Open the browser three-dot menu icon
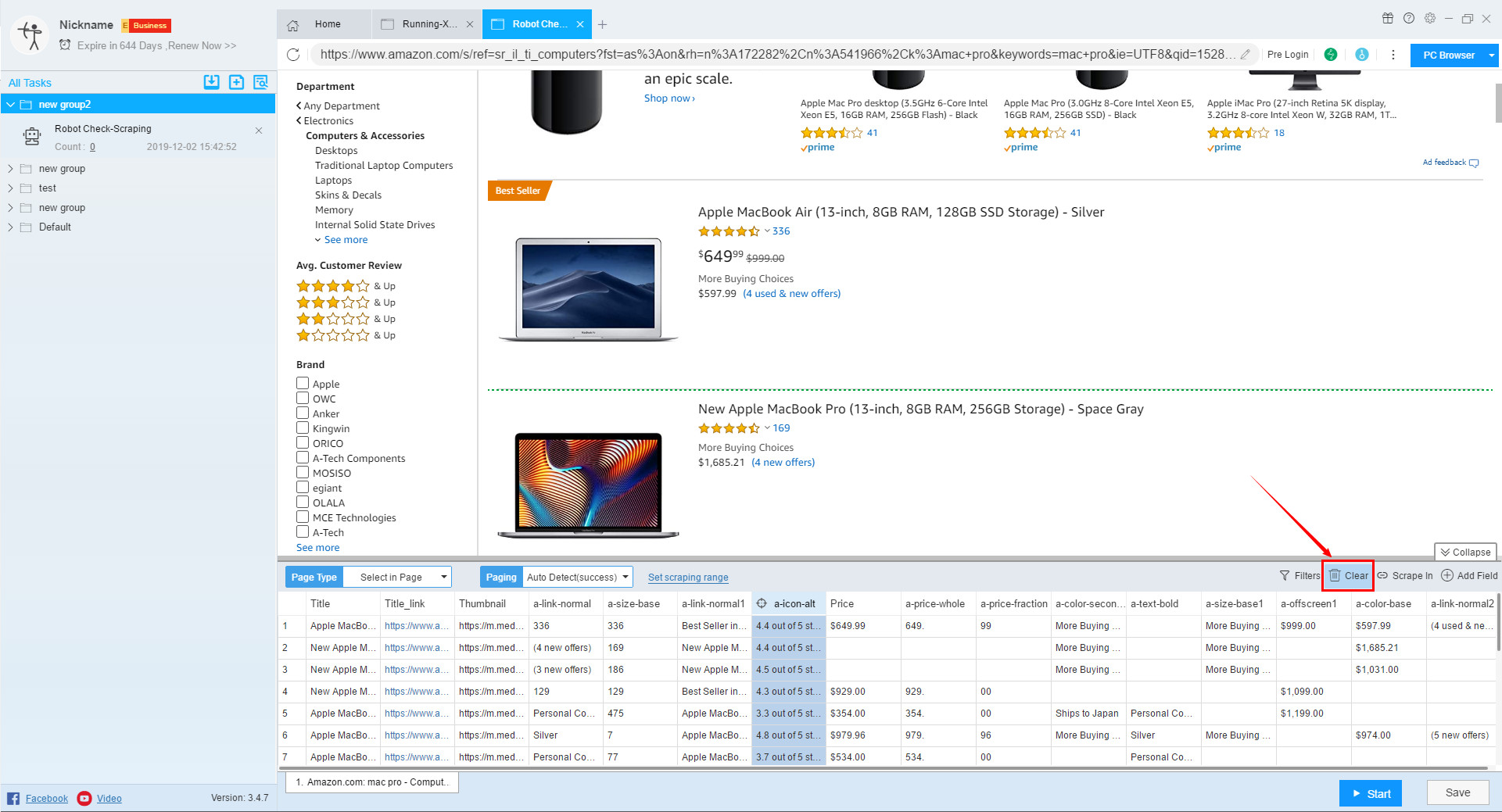Viewport: 1502px width, 812px height. coord(1393,55)
